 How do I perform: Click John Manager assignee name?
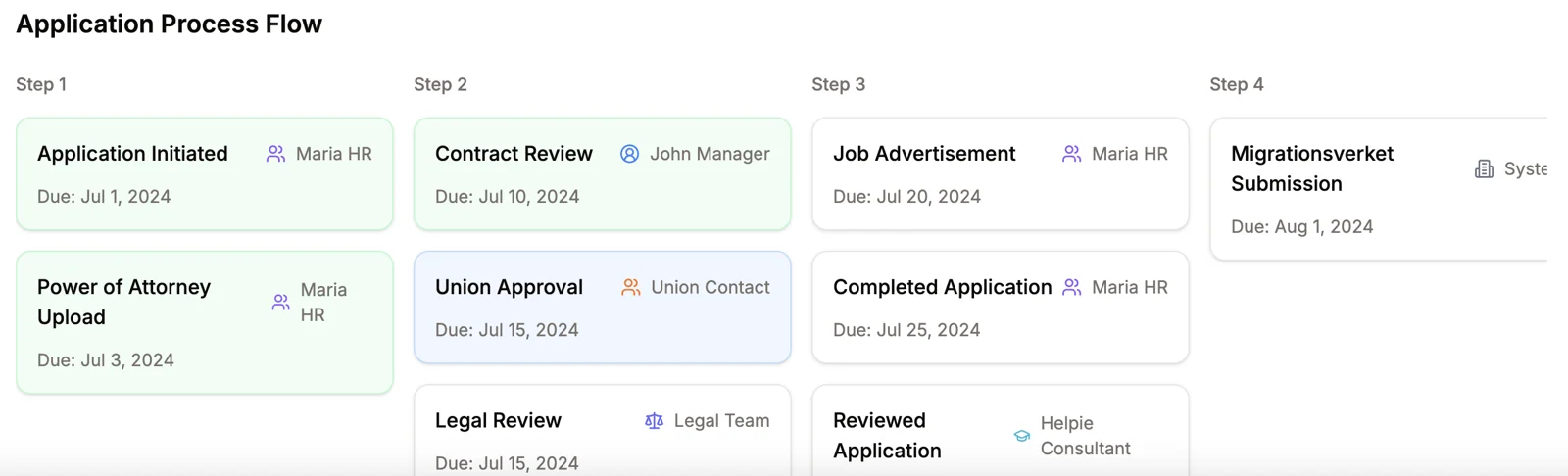tap(710, 154)
